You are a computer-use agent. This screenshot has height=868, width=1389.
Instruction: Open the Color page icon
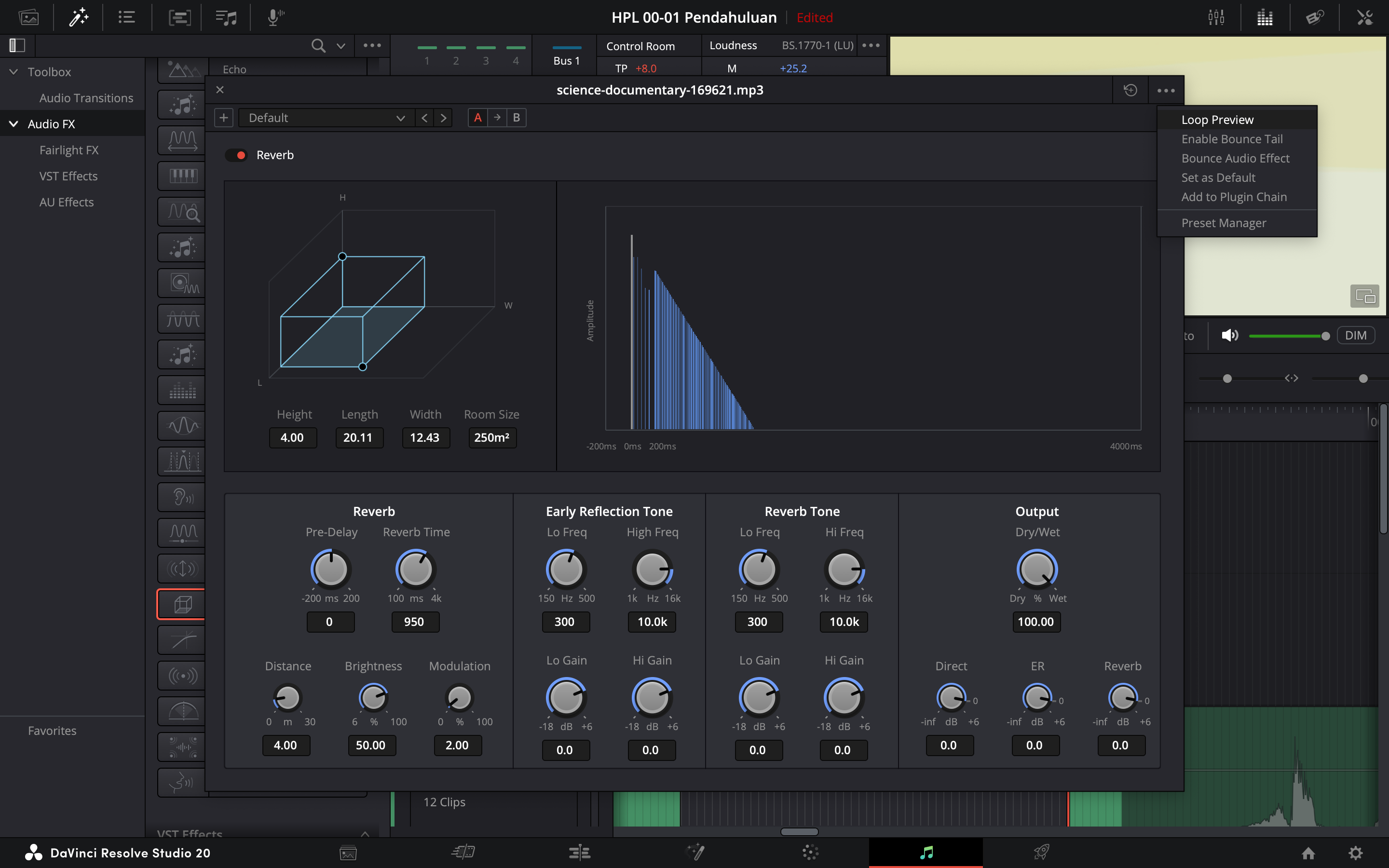coord(810,853)
